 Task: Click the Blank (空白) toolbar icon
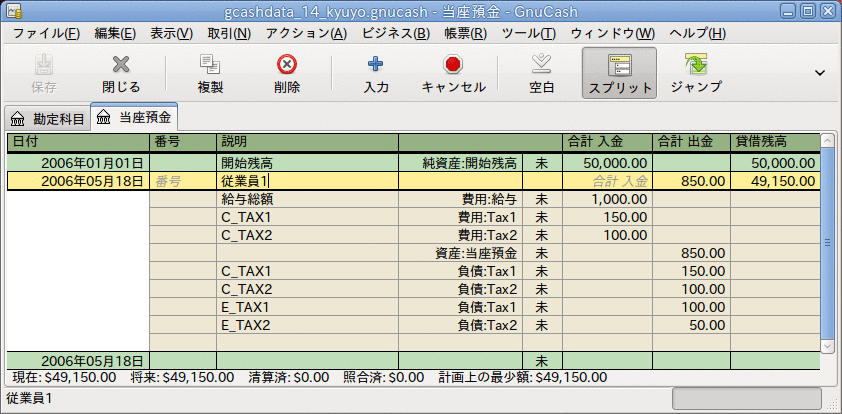(541, 65)
